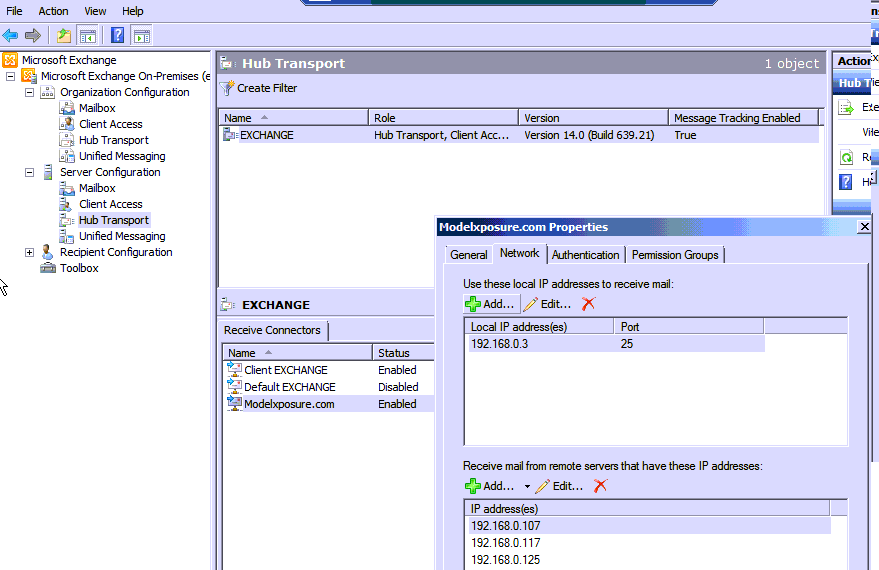Click the Create Filter funnel icon
The width and height of the screenshot is (879, 570).
click(x=227, y=88)
